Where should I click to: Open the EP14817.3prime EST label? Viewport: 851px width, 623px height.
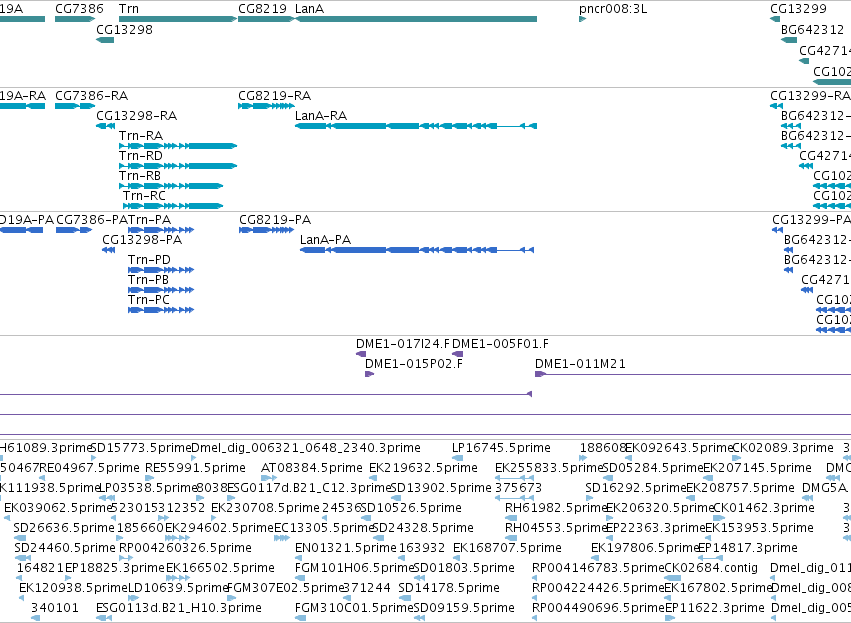748,549
